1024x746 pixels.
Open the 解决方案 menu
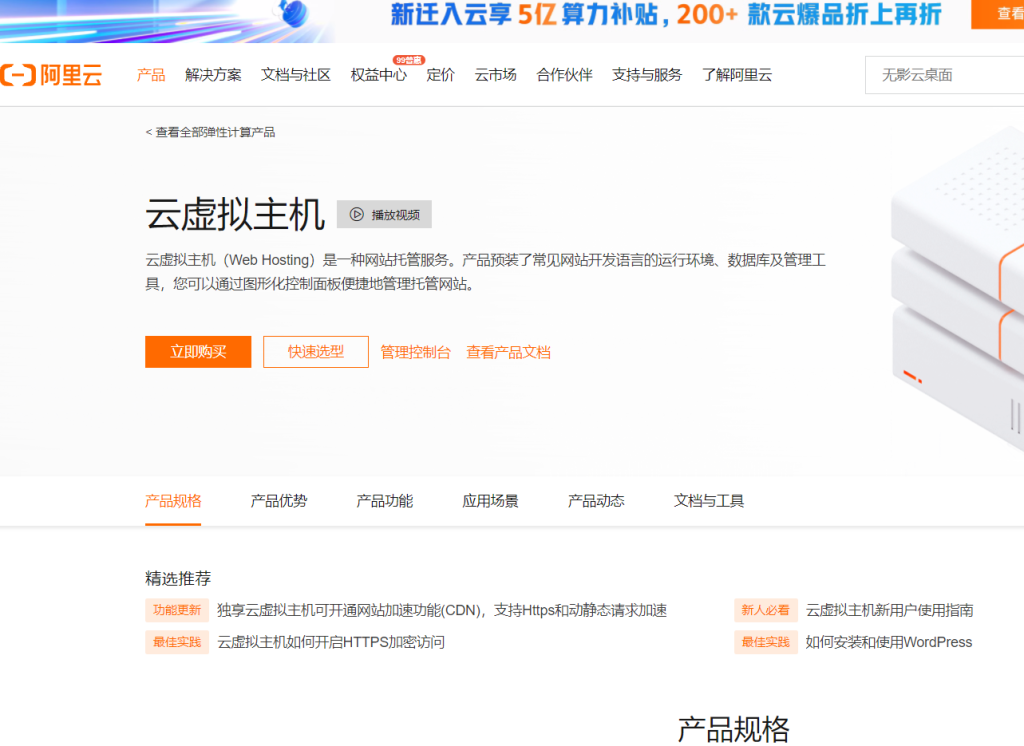[212, 74]
